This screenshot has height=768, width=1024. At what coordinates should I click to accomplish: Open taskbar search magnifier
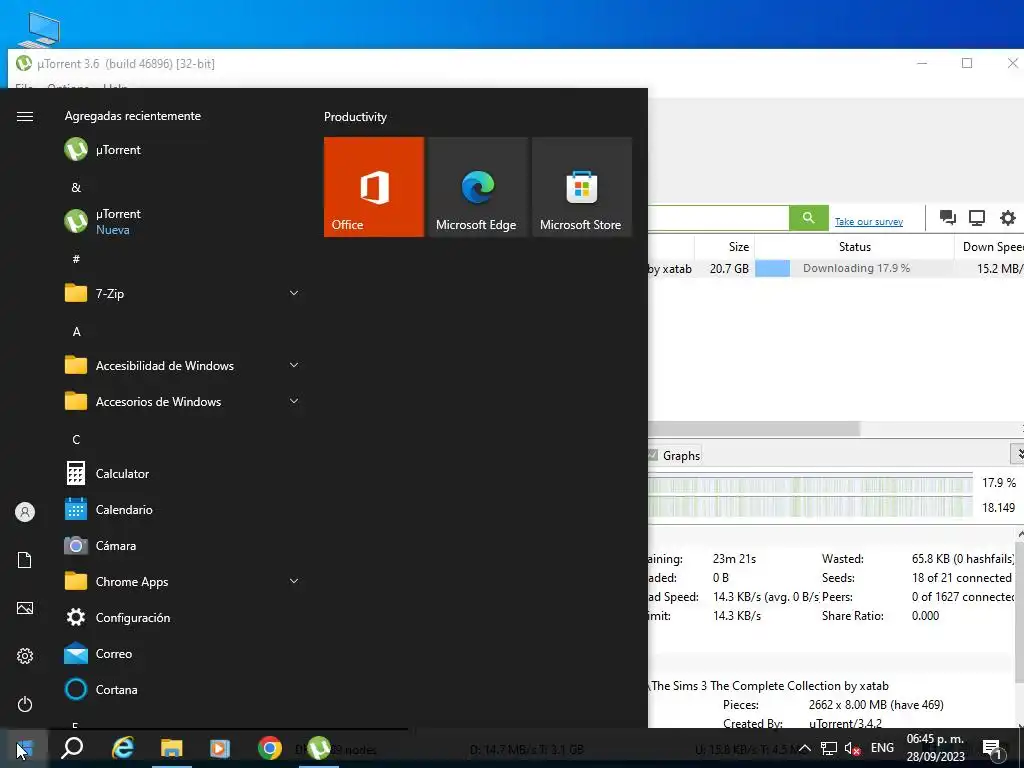pyautogui.click(x=72, y=748)
